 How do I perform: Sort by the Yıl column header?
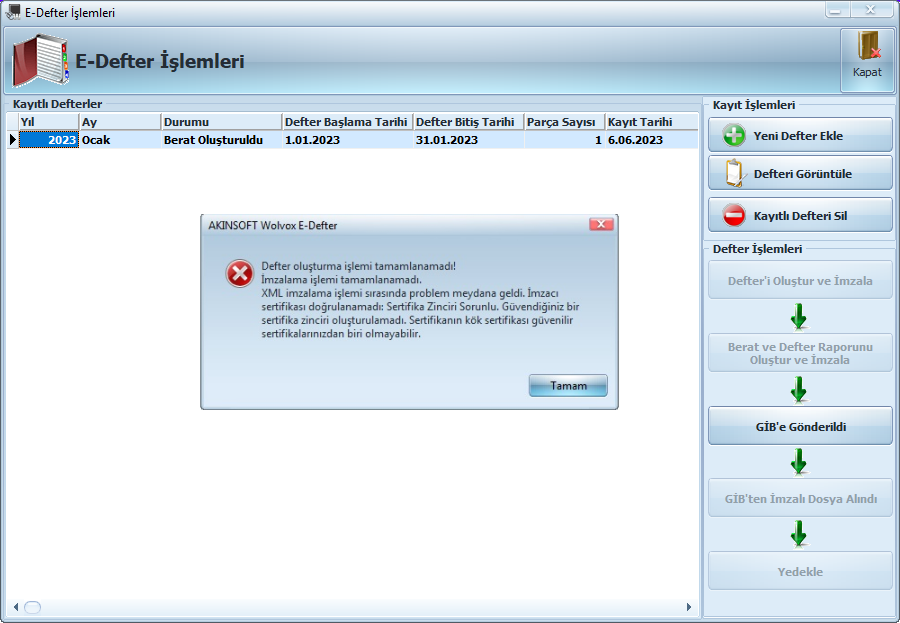(x=48, y=122)
